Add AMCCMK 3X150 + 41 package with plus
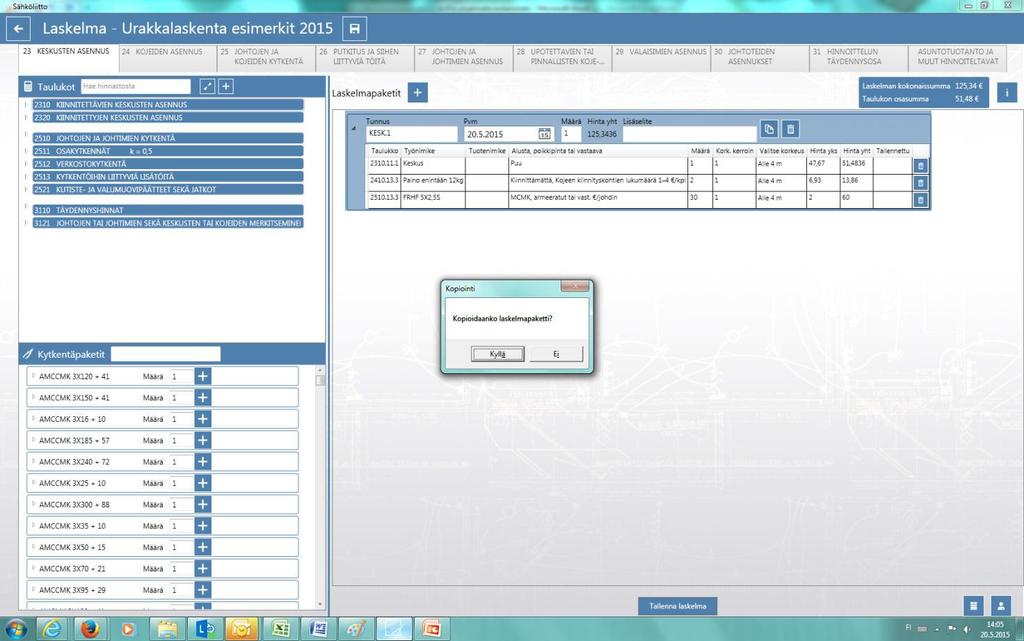Image resolution: width=1024 pixels, height=641 pixels. pyautogui.click(x=203, y=398)
